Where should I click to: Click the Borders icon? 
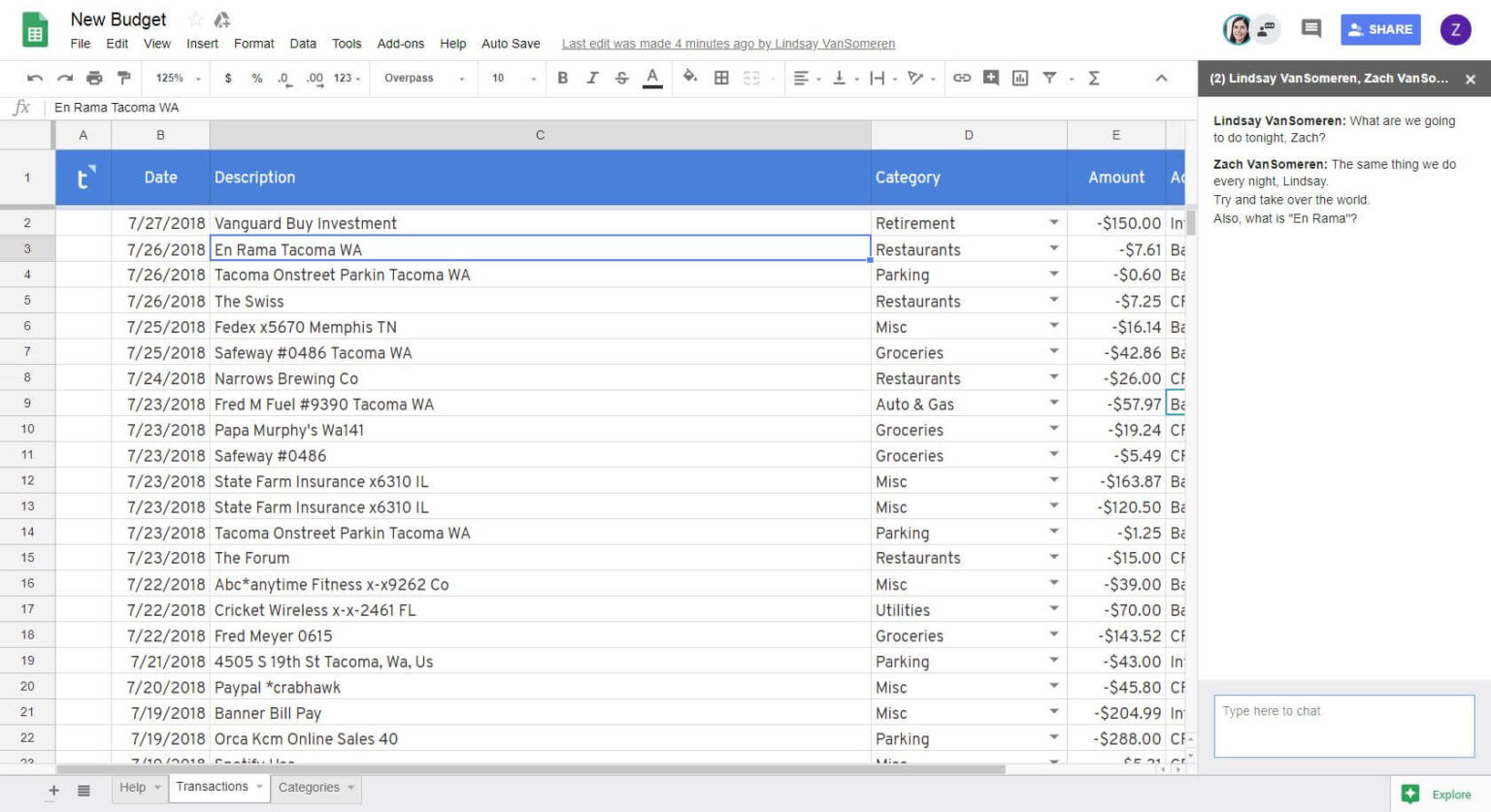click(x=720, y=78)
